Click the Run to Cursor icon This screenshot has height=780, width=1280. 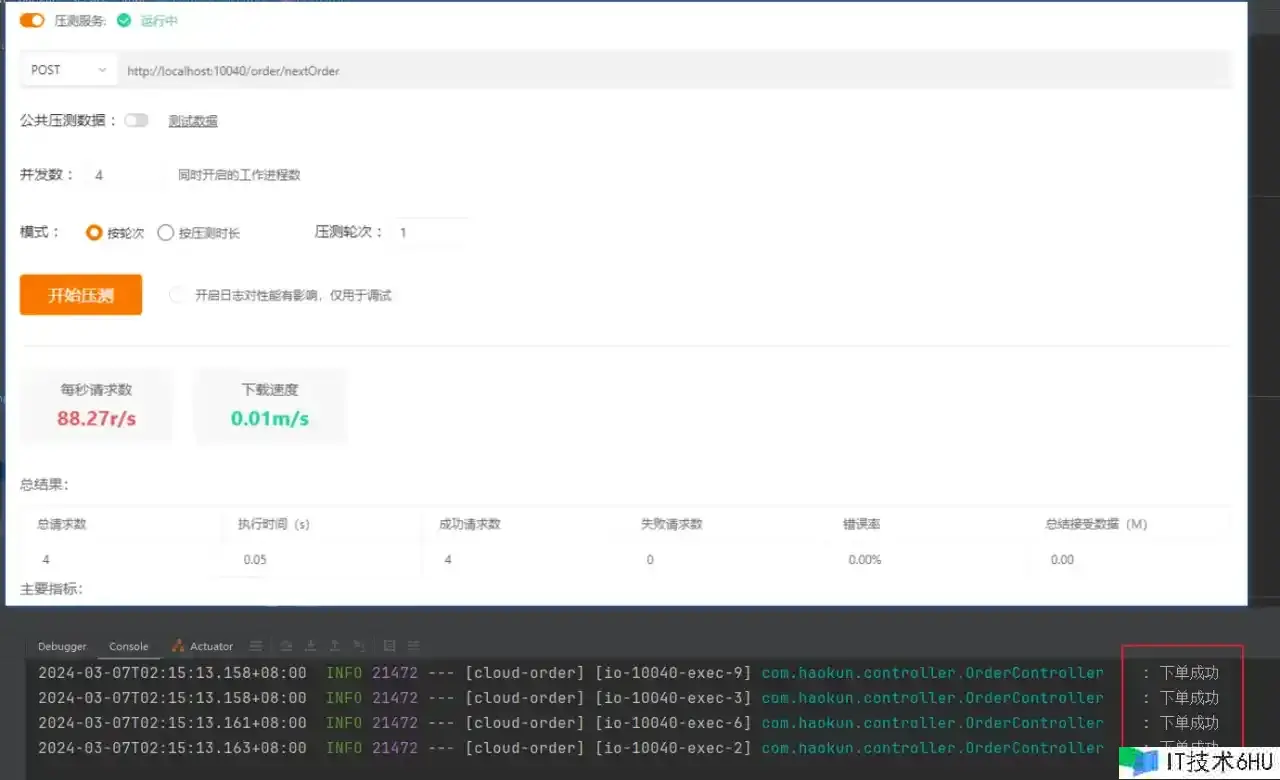360,646
